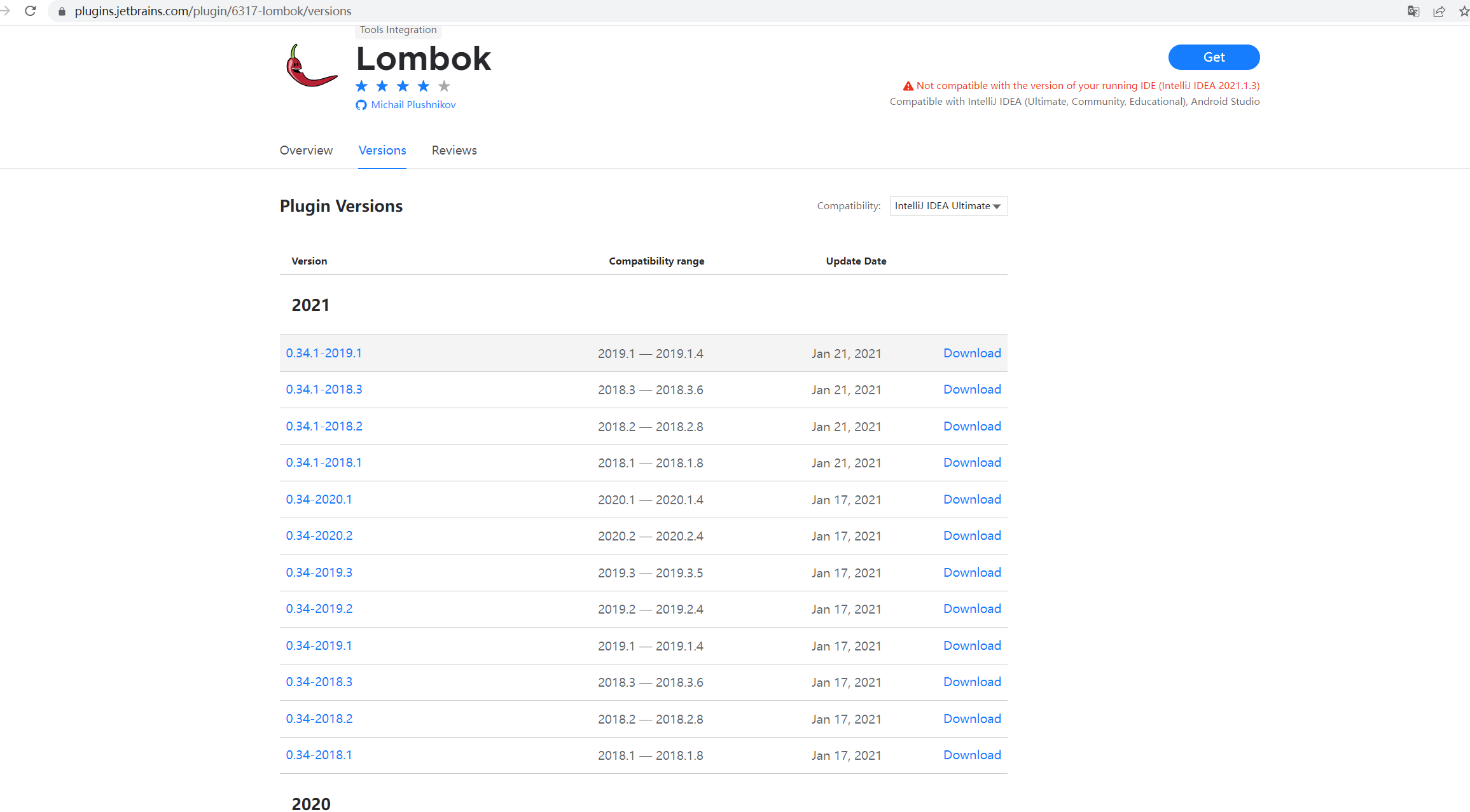
Task: Download version 0.34.1-2018.3
Action: (971, 389)
